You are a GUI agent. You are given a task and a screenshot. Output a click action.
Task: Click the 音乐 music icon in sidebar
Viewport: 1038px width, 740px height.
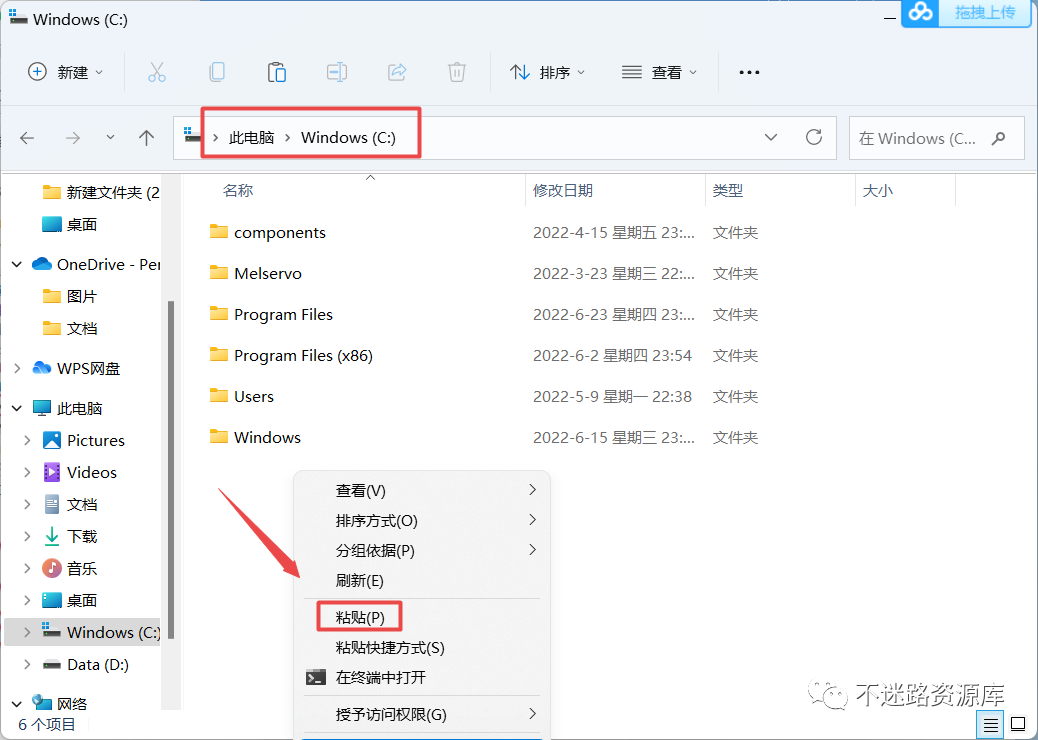(52, 568)
